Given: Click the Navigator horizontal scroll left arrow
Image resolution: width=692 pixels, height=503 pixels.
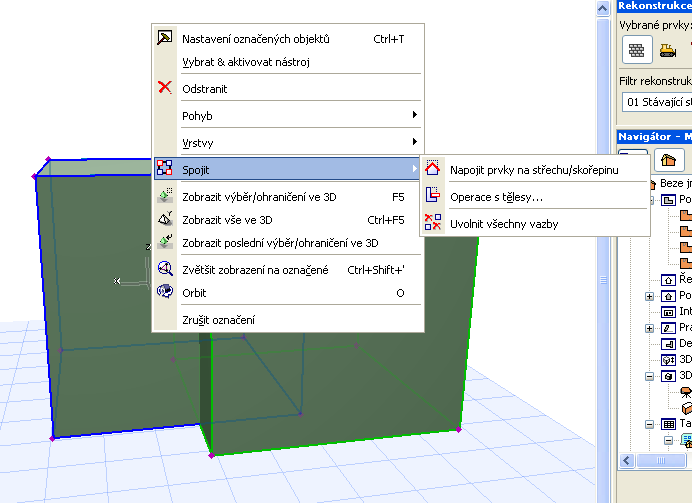Looking at the screenshot, I should (x=627, y=461).
